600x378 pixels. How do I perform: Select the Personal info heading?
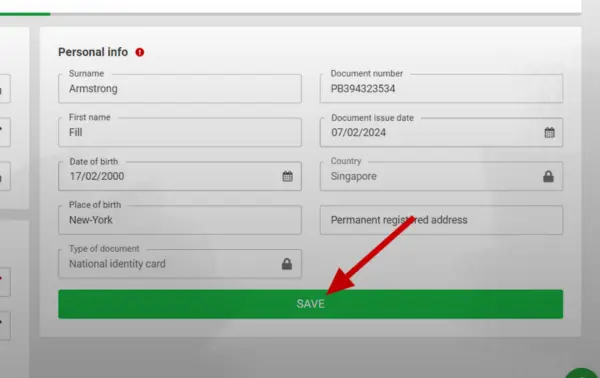[93, 52]
